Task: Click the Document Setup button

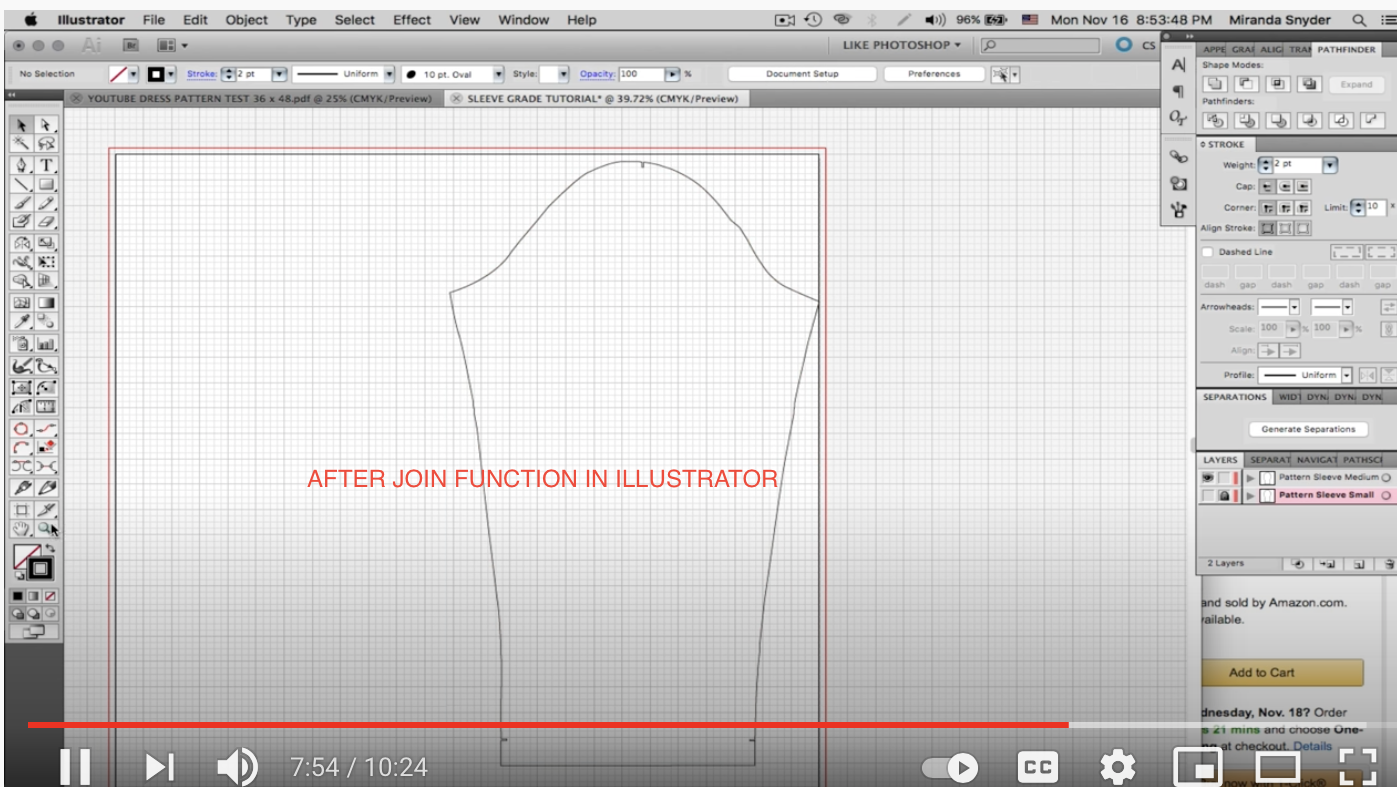Action: coord(802,74)
